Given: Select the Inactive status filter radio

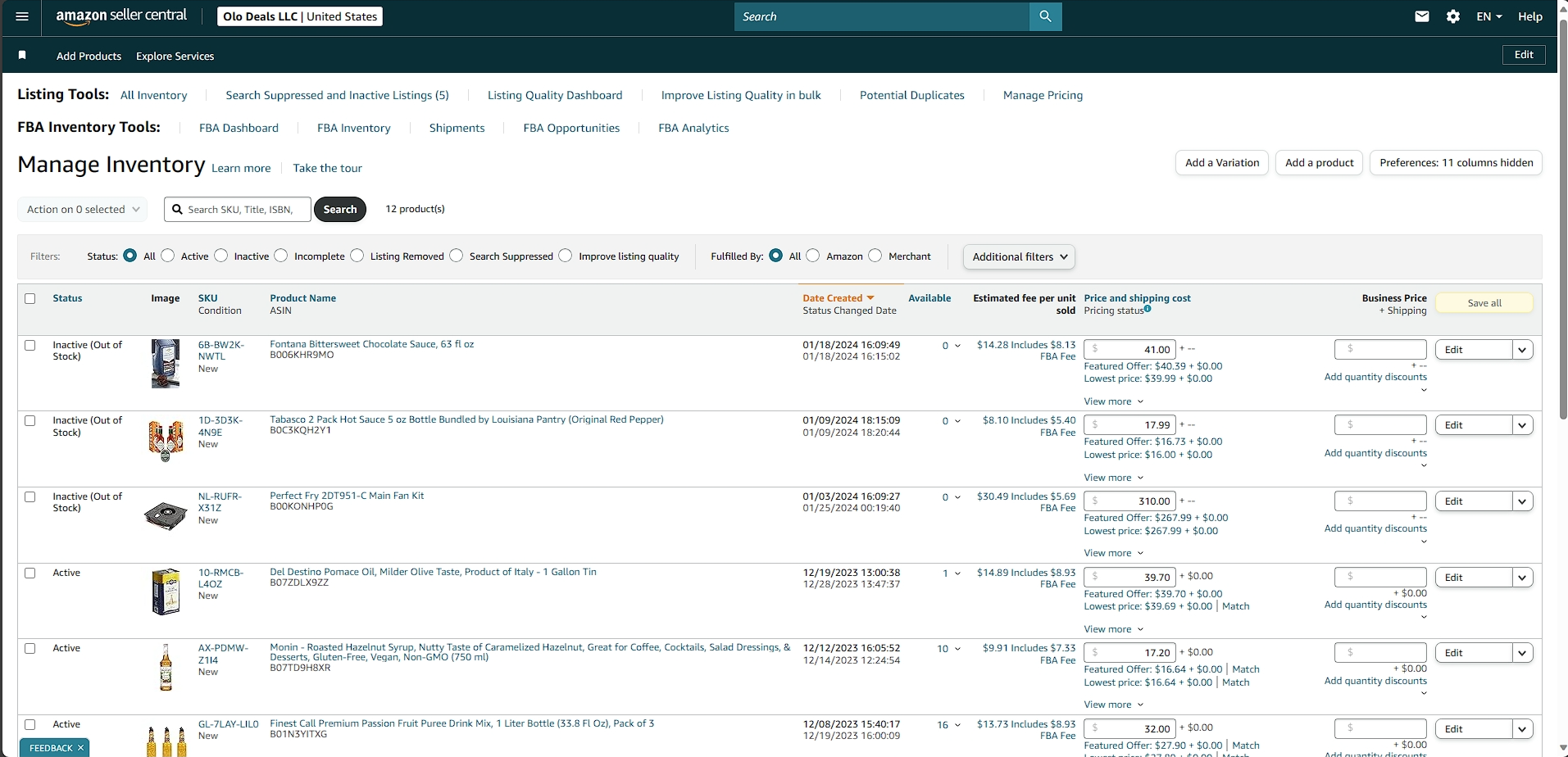Looking at the screenshot, I should [x=221, y=256].
